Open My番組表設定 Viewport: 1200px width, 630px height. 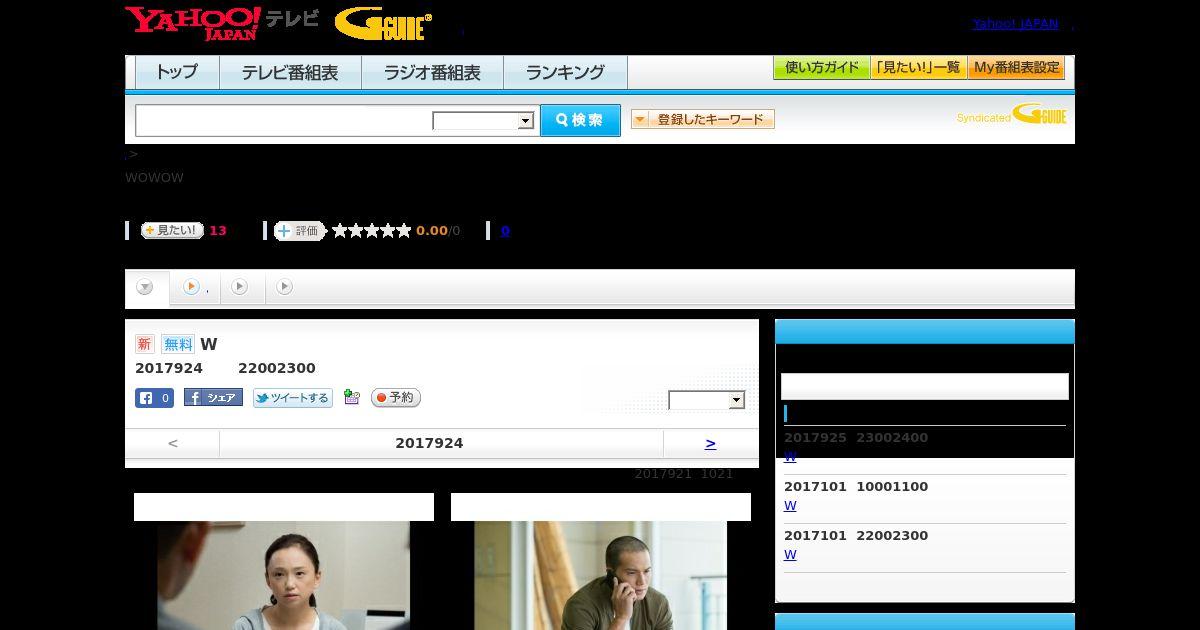(x=1016, y=68)
